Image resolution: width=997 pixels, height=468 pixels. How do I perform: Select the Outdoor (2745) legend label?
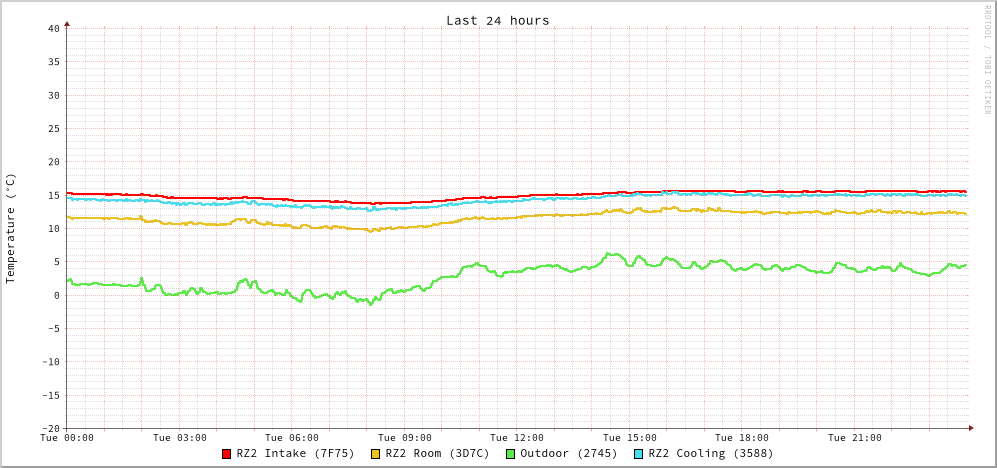[568, 454]
